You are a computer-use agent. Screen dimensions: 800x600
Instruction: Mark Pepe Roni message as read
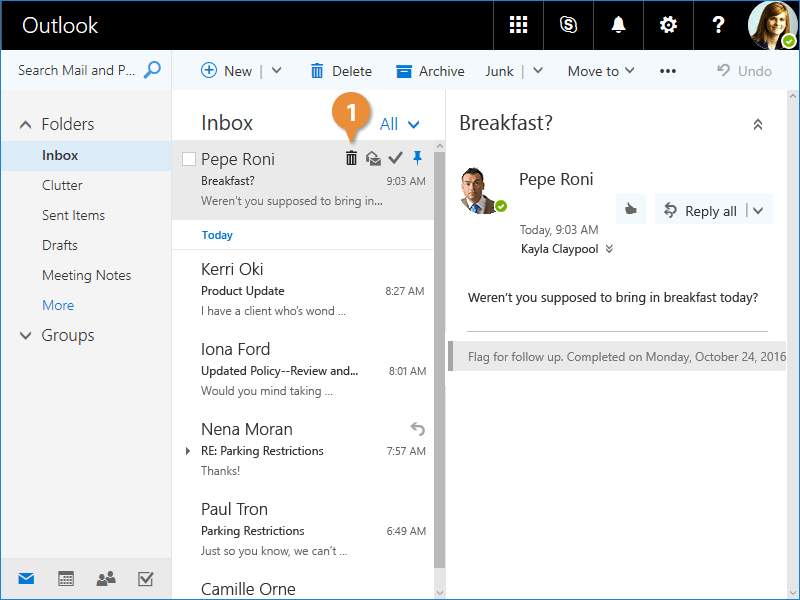coord(373,158)
